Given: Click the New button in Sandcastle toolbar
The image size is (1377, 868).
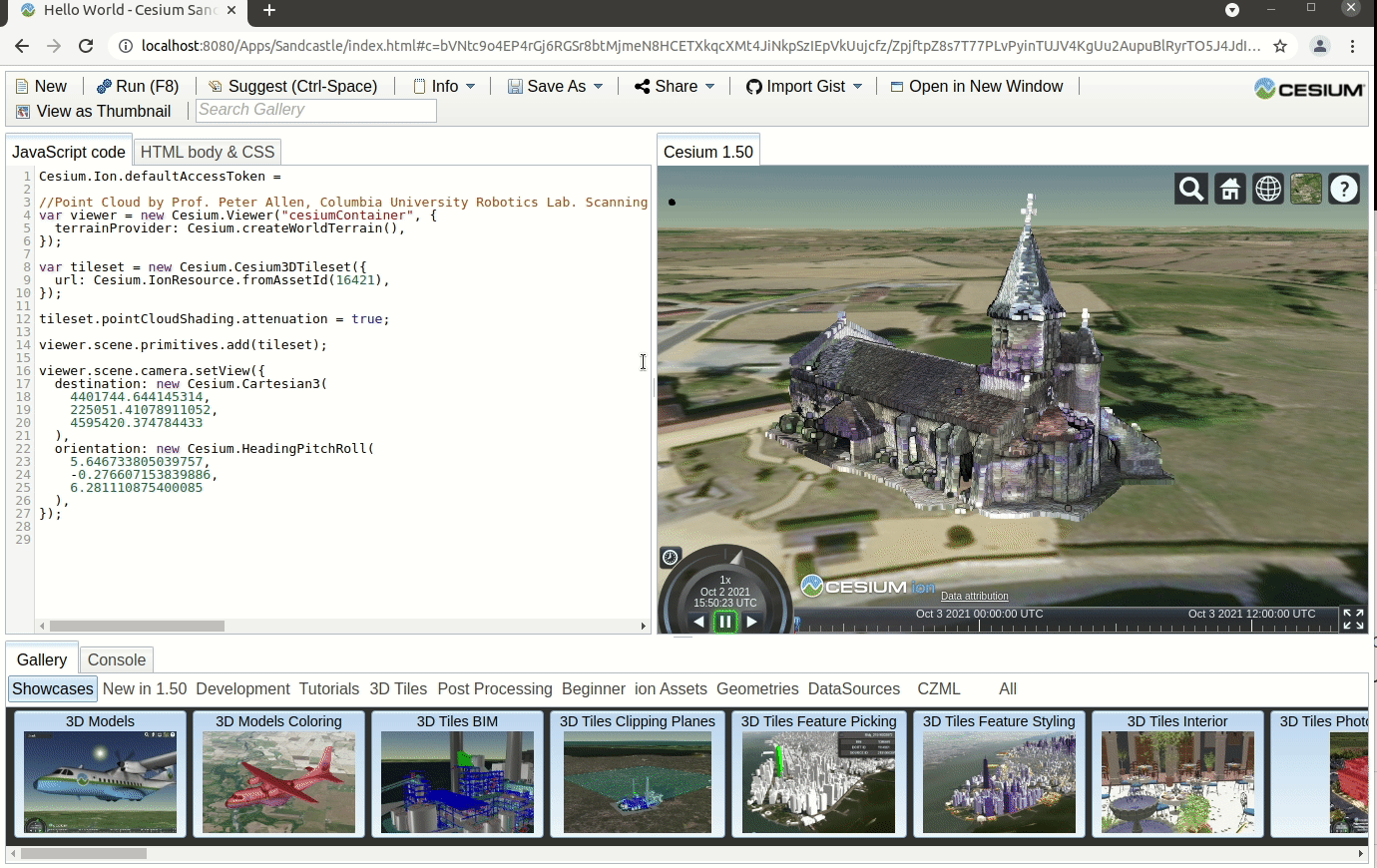Looking at the screenshot, I should pyautogui.click(x=41, y=87).
